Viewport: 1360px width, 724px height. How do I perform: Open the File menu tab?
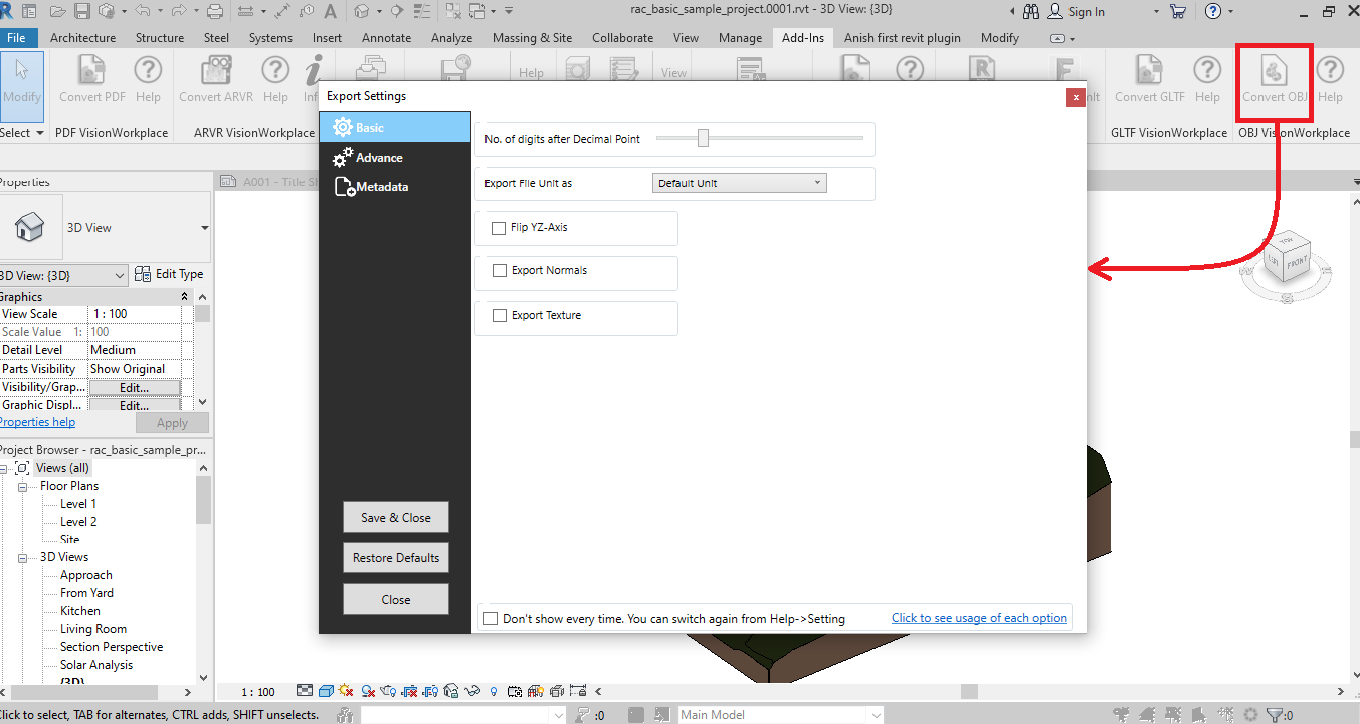point(18,38)
